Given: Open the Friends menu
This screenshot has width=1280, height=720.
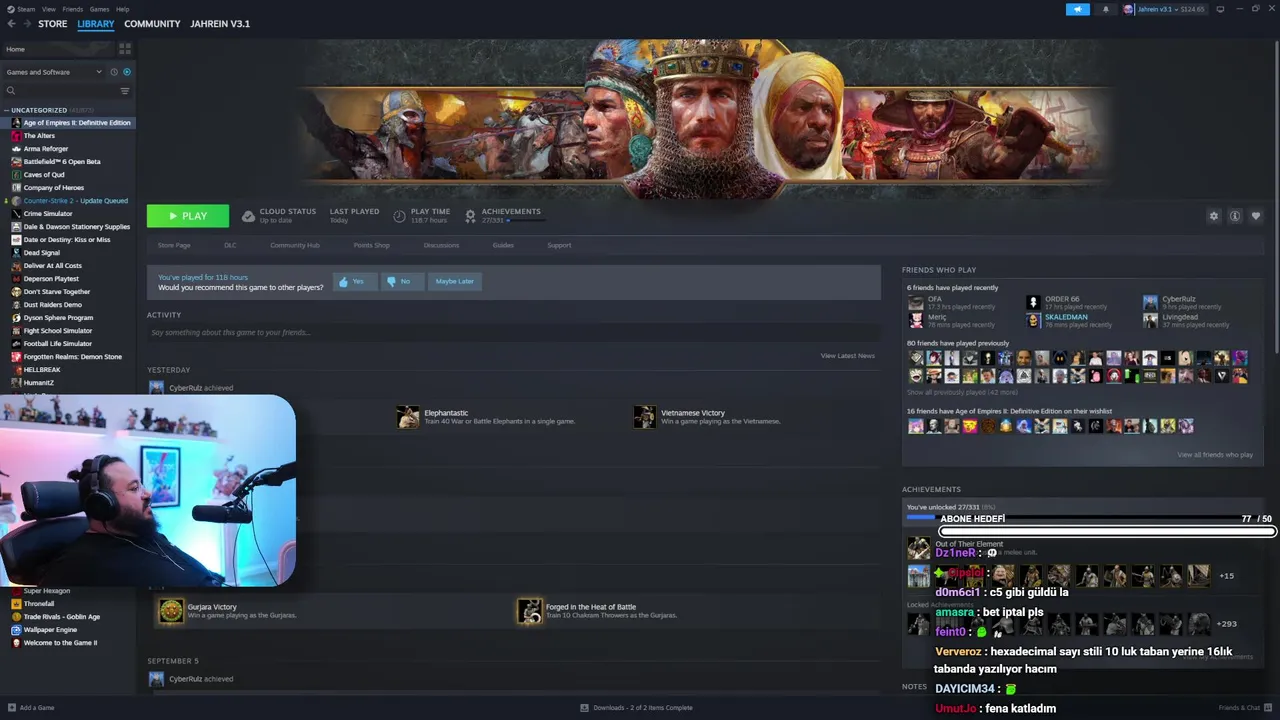Looking at the screenshot, I should point(73,9).
